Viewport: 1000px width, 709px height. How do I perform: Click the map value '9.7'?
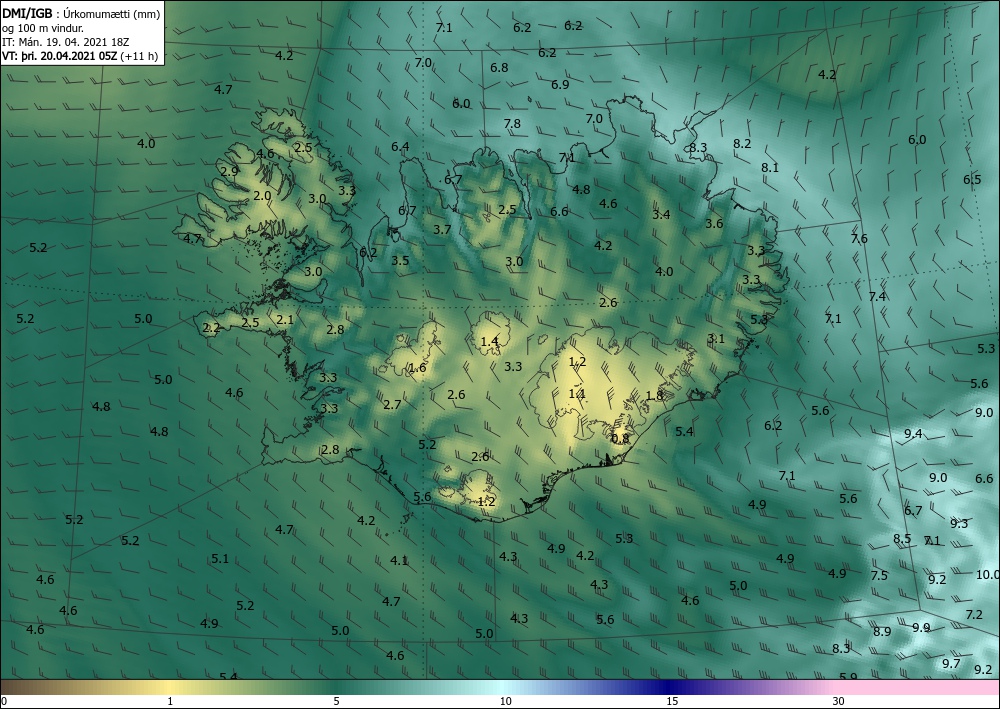click(x=951, y=664)
